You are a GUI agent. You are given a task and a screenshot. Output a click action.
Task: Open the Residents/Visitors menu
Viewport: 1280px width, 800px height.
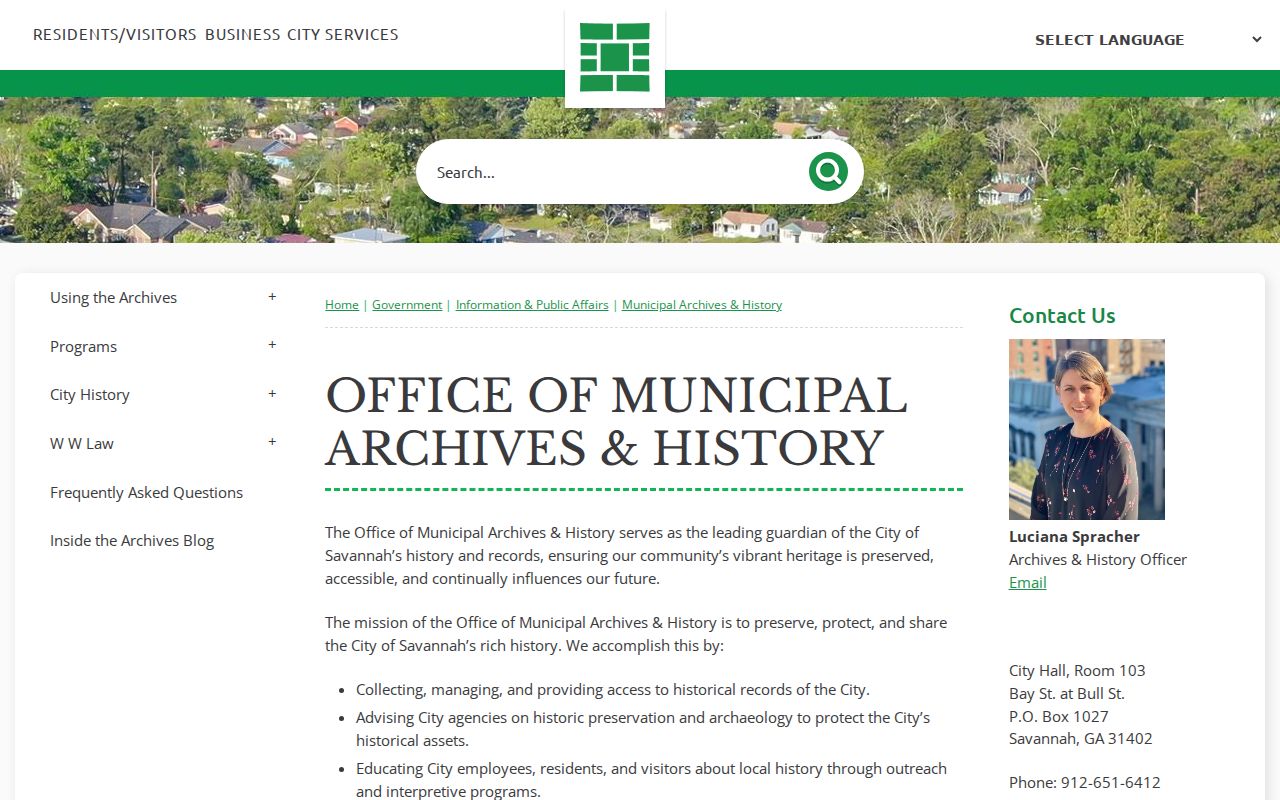pos(115,35)
